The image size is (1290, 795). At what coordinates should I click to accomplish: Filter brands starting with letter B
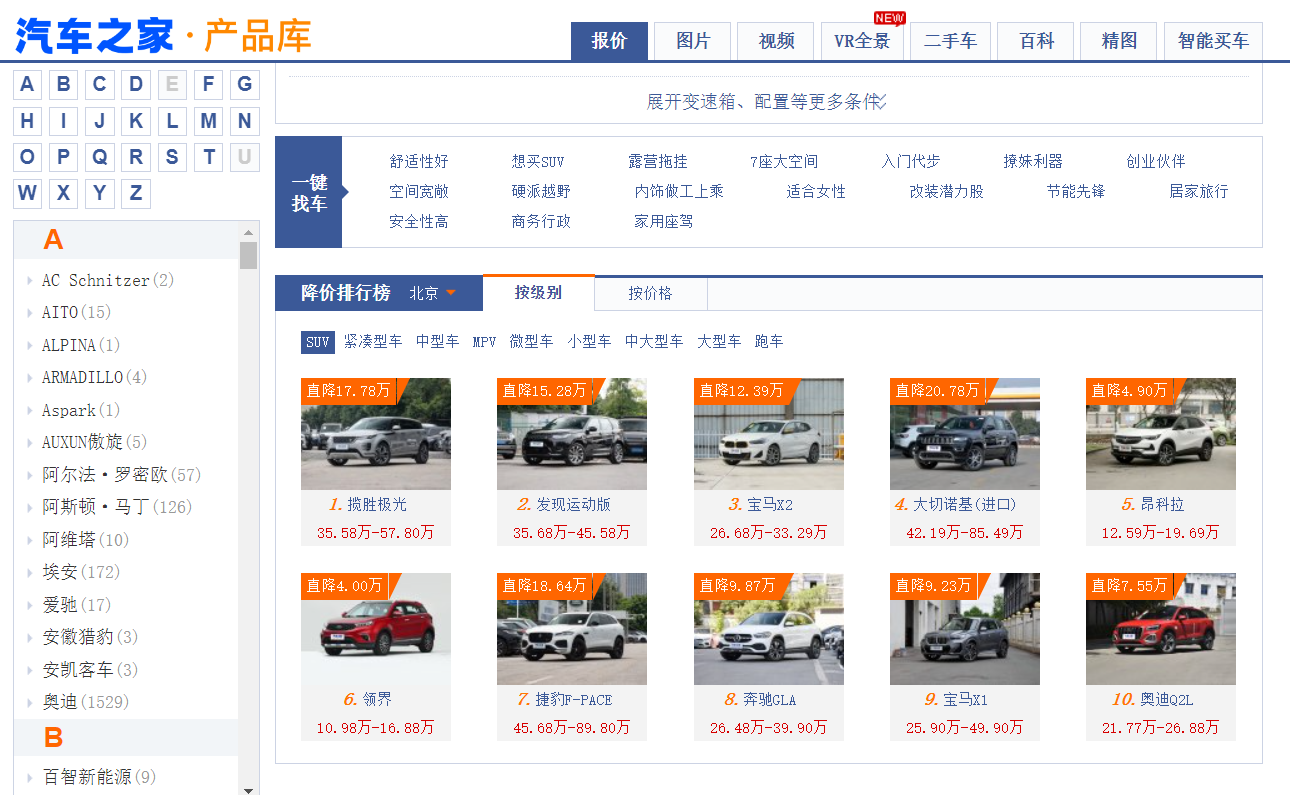click(x=63, y=84)
